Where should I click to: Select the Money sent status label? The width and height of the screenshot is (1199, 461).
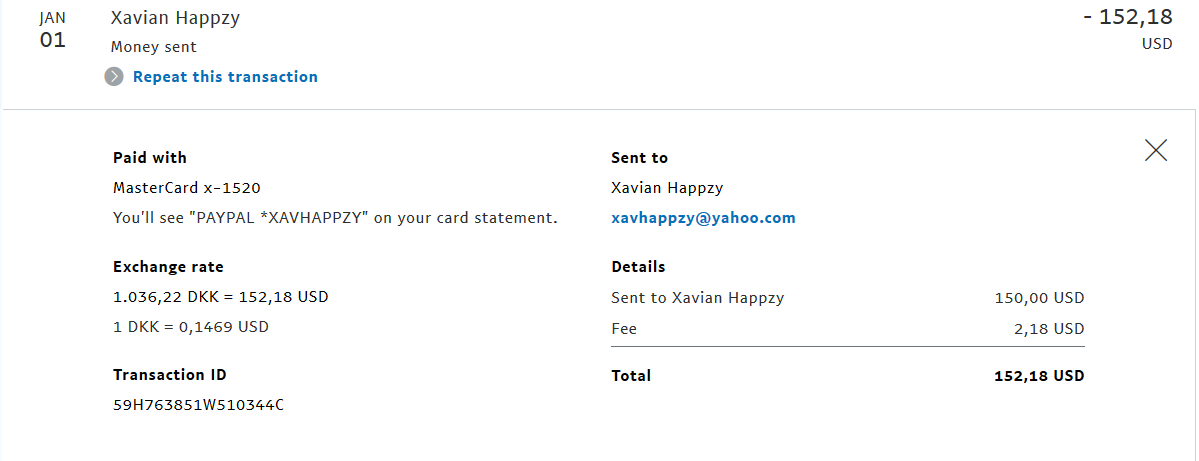click(154, 47)
